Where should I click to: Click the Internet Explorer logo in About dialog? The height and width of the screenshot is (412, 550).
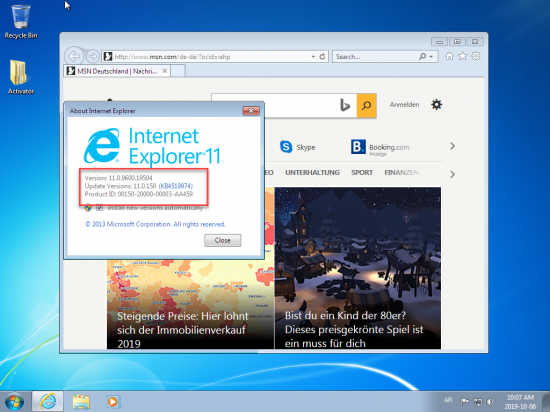(x=102, y=146)
